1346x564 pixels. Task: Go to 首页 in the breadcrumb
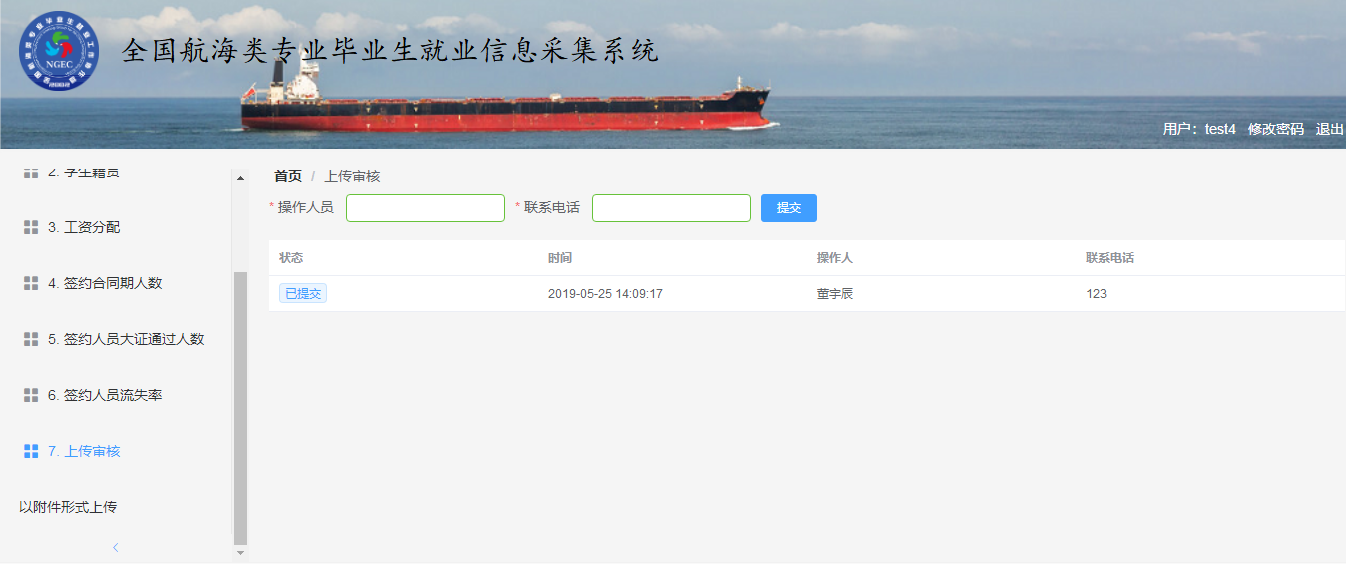(x=288, y=176)
